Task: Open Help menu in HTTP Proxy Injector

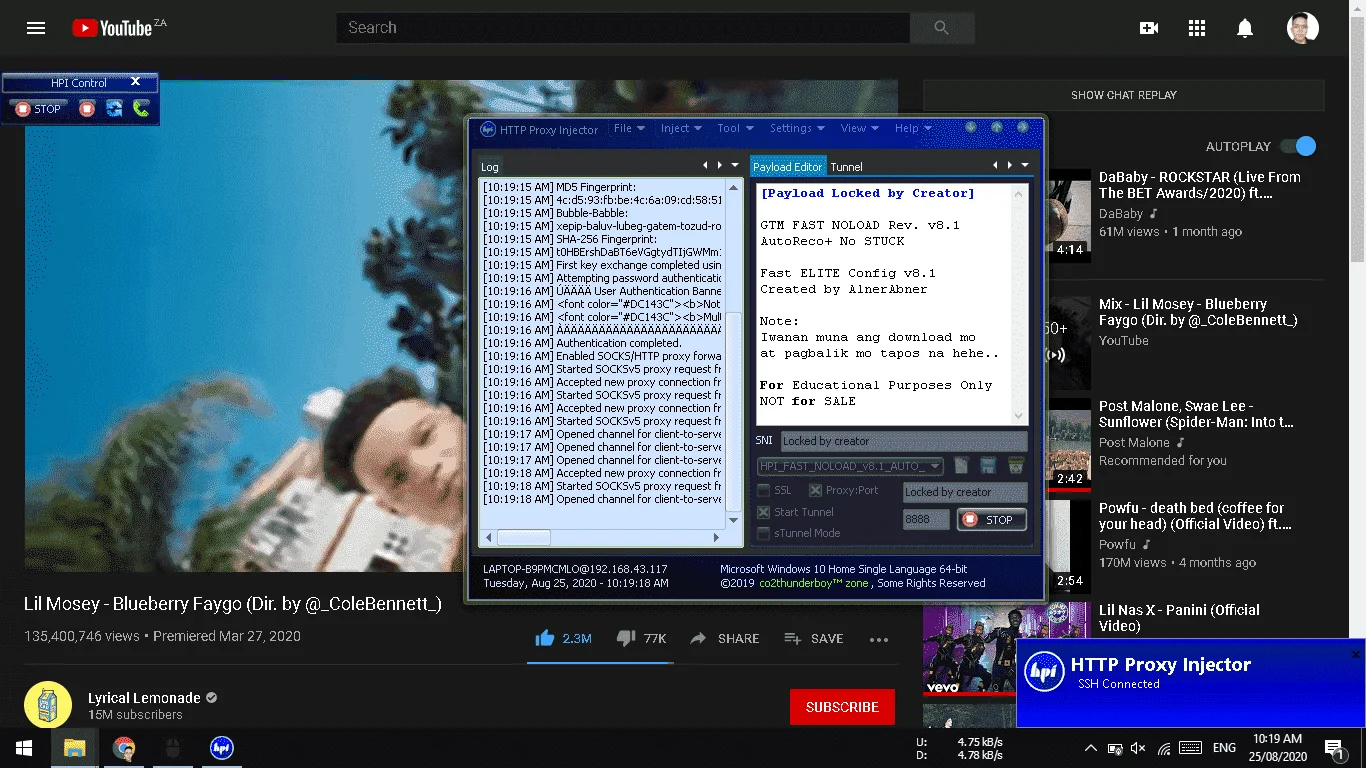Action: click(x=913, y=128)
